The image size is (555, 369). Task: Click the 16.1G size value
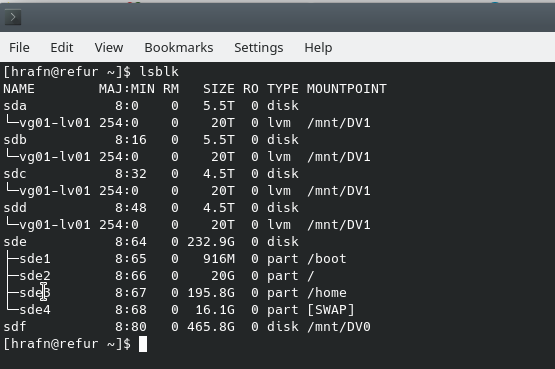215,310
